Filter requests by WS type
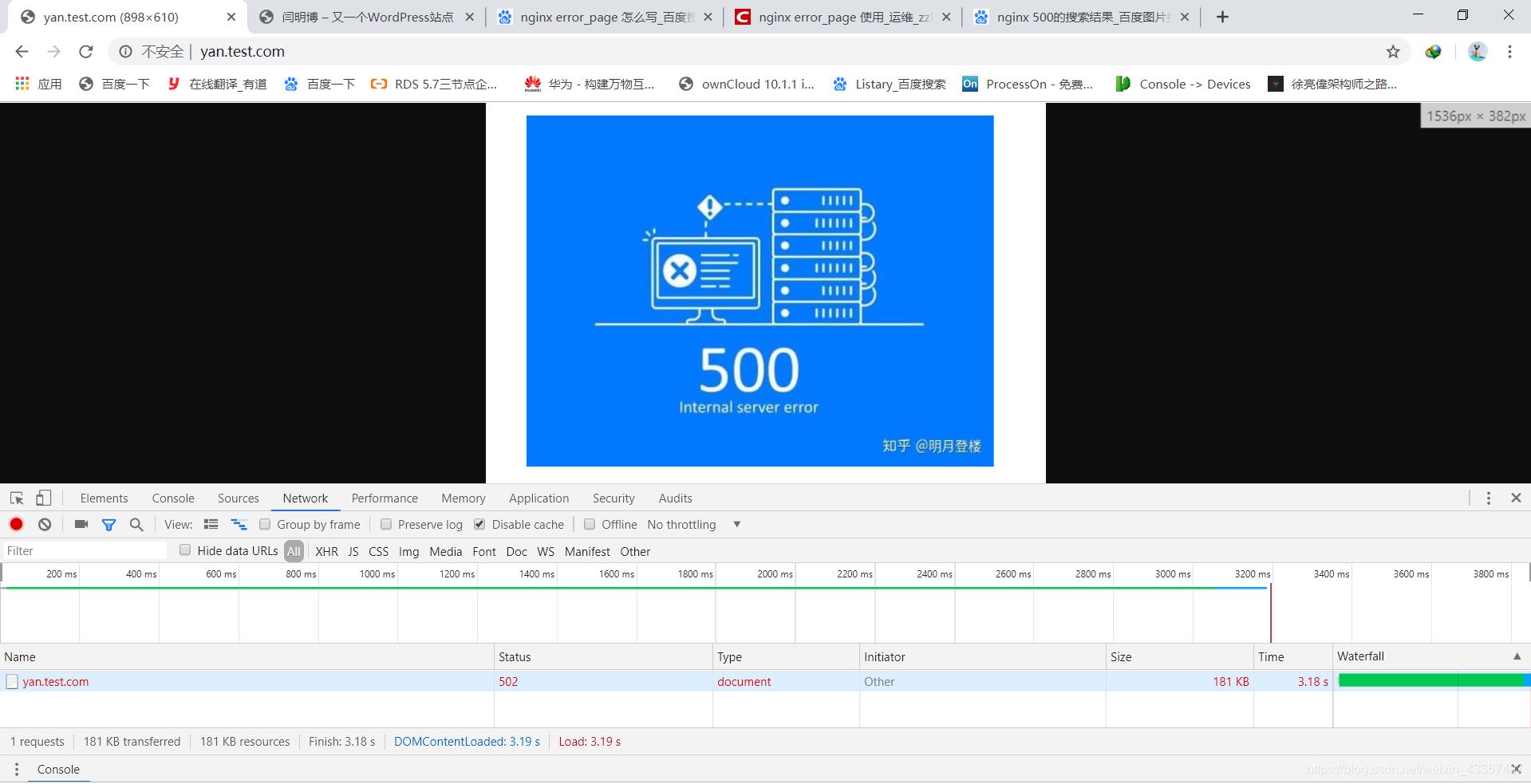 click(x=546, y=551)
